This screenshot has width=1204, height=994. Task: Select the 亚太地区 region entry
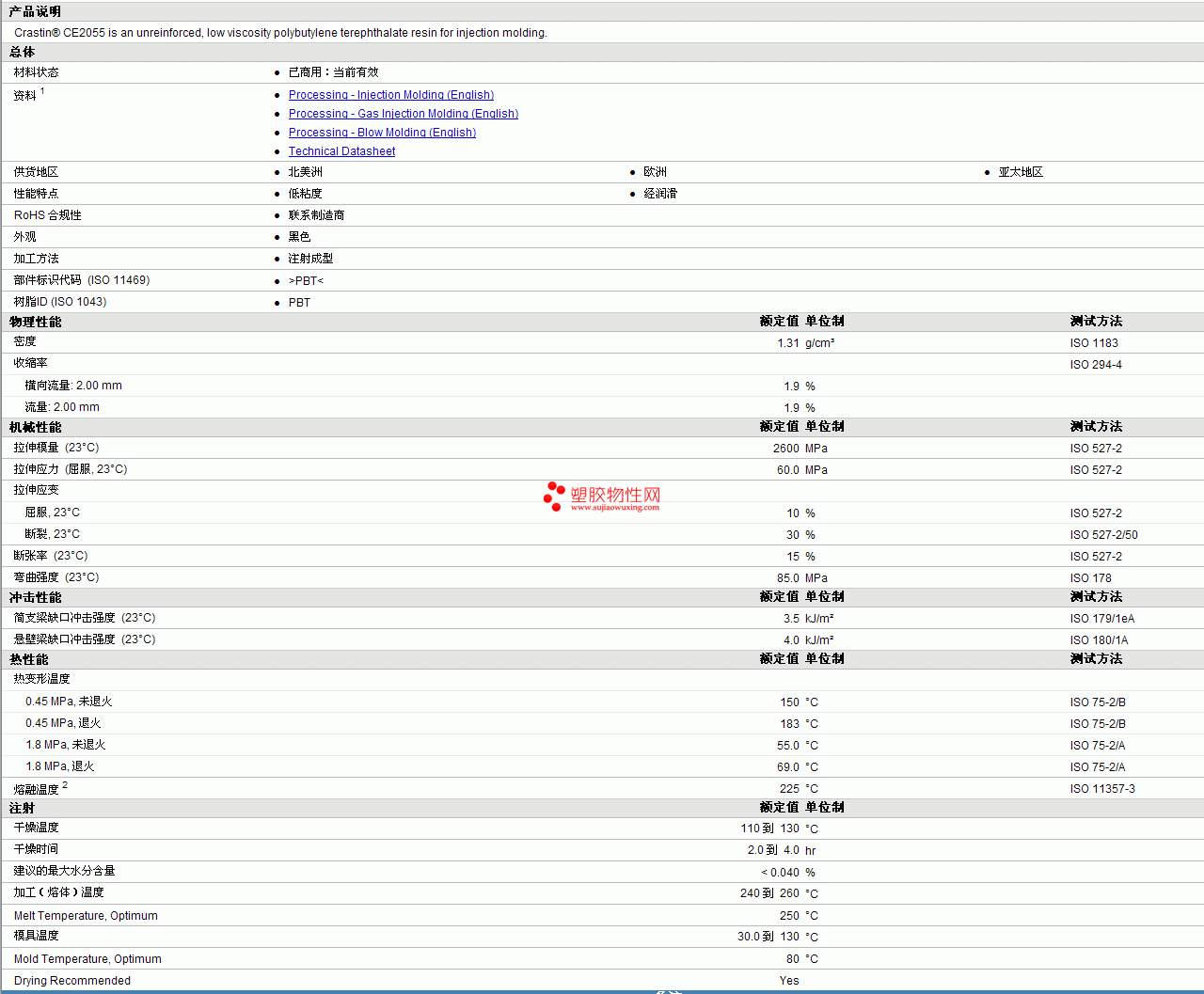point(1021,172)
